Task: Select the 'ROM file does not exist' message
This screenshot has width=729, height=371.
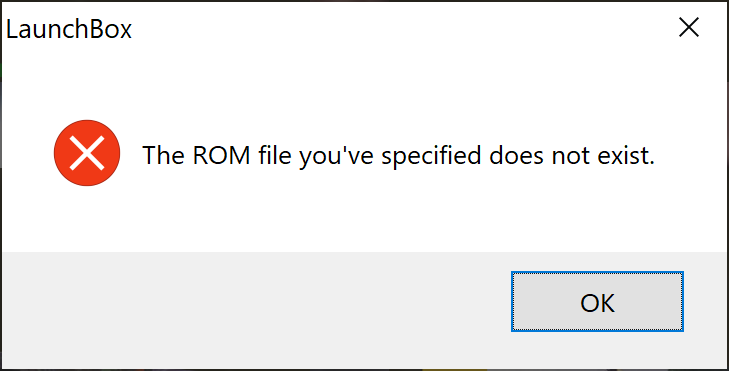Action: [398, 155]
